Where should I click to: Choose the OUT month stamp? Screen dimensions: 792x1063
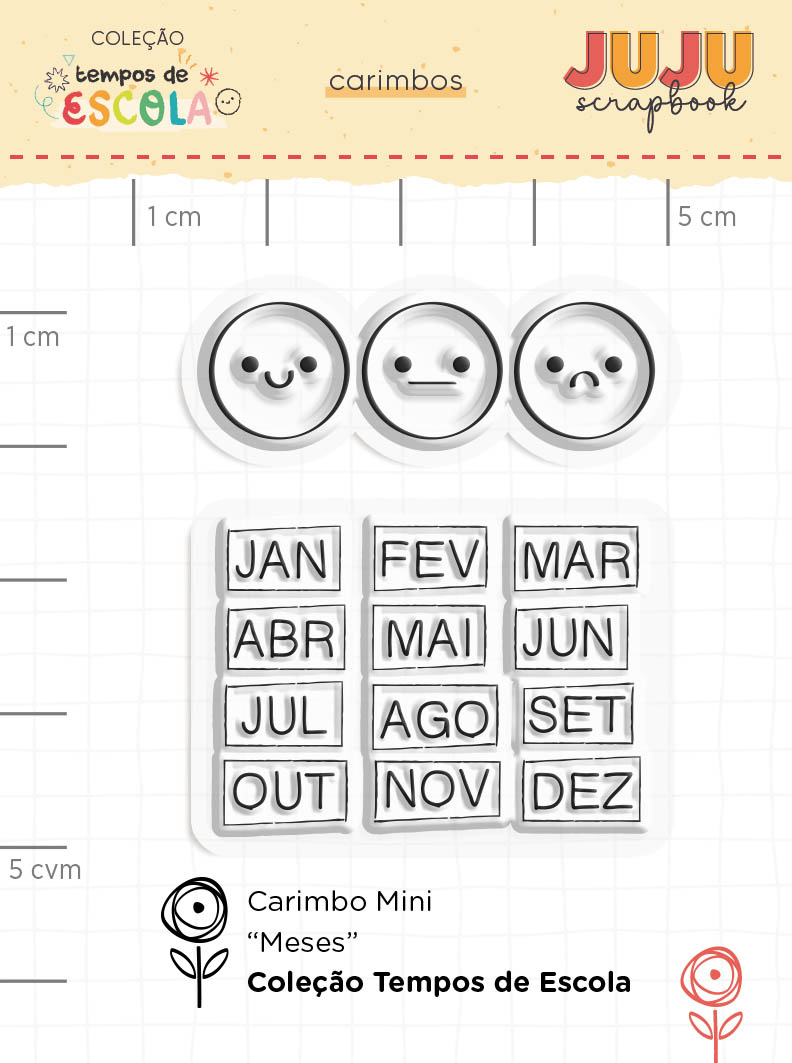point(284,792)
